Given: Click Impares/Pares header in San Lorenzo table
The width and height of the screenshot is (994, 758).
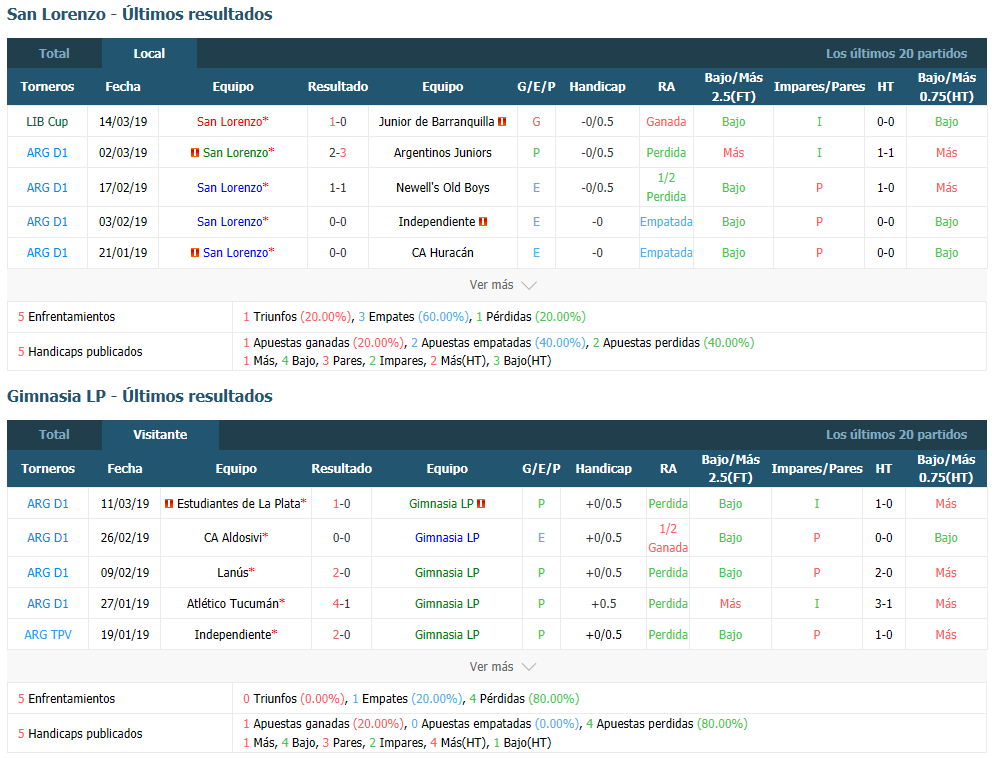Looking at the screenshot, I should coord(819,87).
